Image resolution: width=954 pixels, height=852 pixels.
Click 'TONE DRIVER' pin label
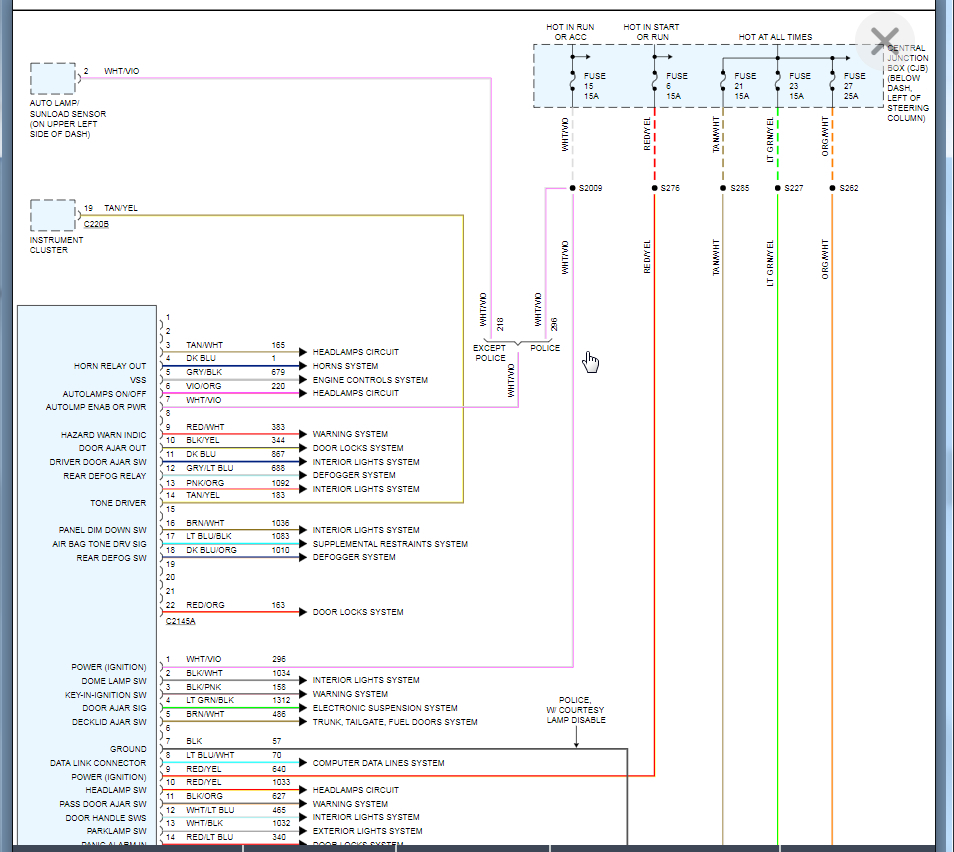(118, 503)
